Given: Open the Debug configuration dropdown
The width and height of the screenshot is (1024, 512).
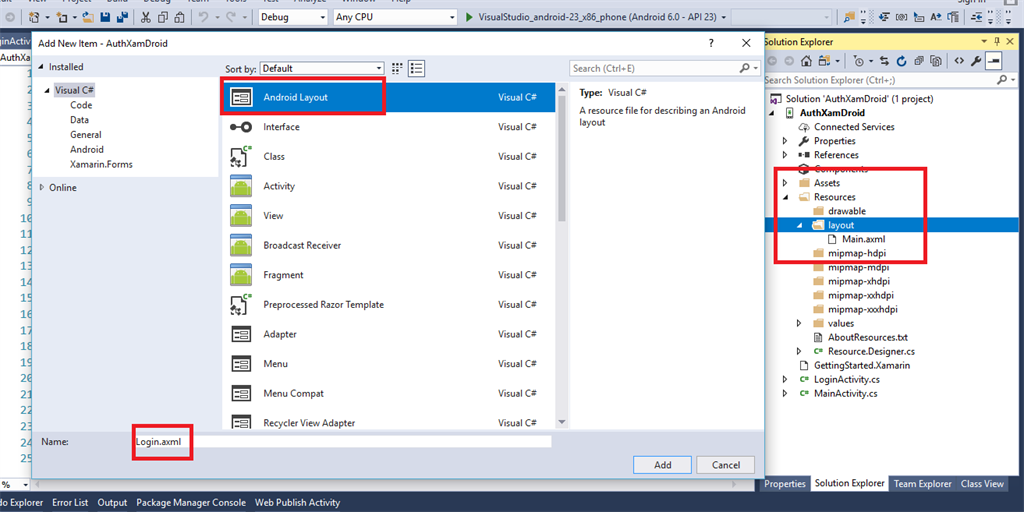Looking at the screenshot, I should coord(293,17).
